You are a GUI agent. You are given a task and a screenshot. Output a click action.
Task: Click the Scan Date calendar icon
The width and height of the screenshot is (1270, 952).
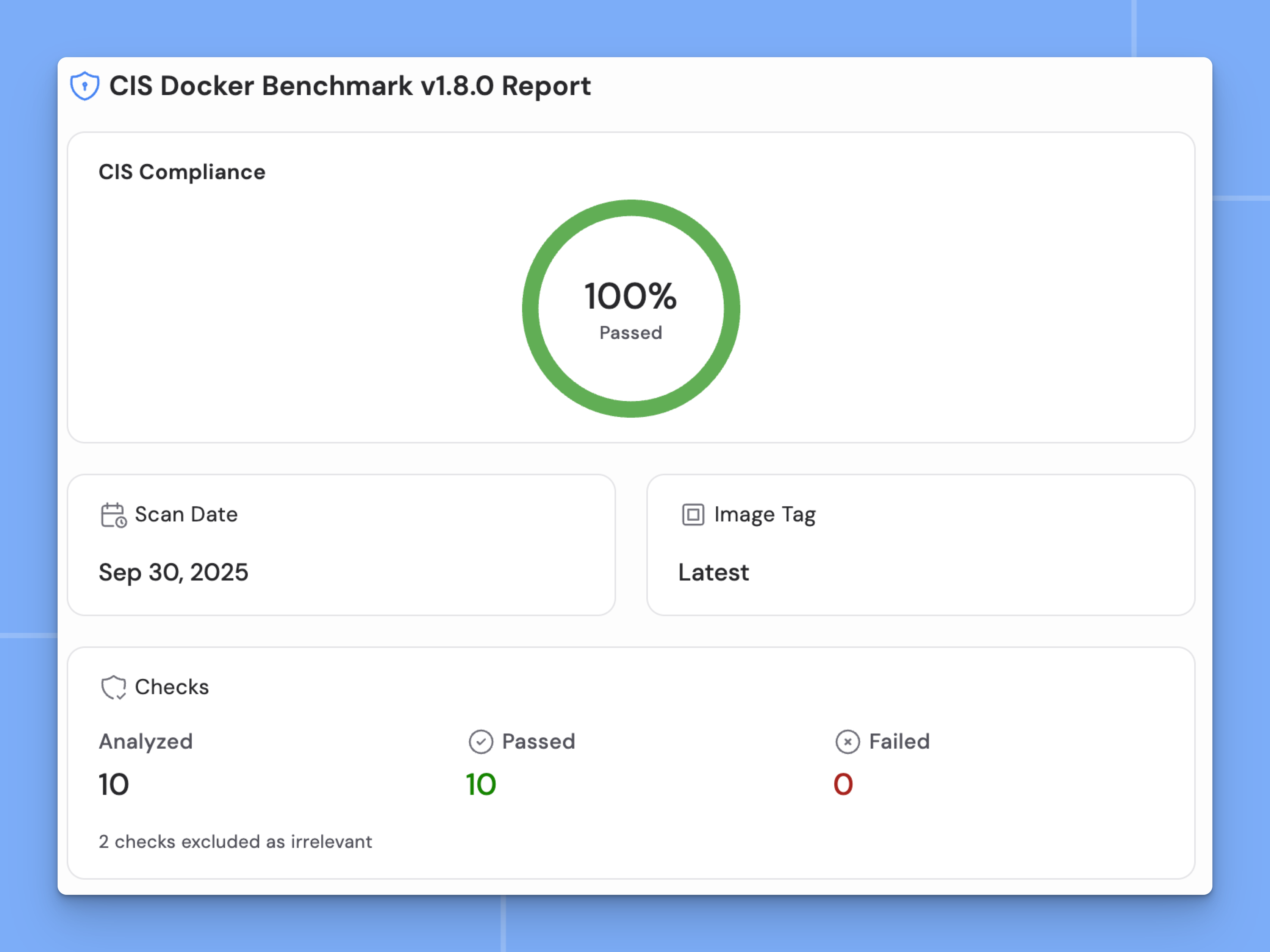[x=113, y=515]
